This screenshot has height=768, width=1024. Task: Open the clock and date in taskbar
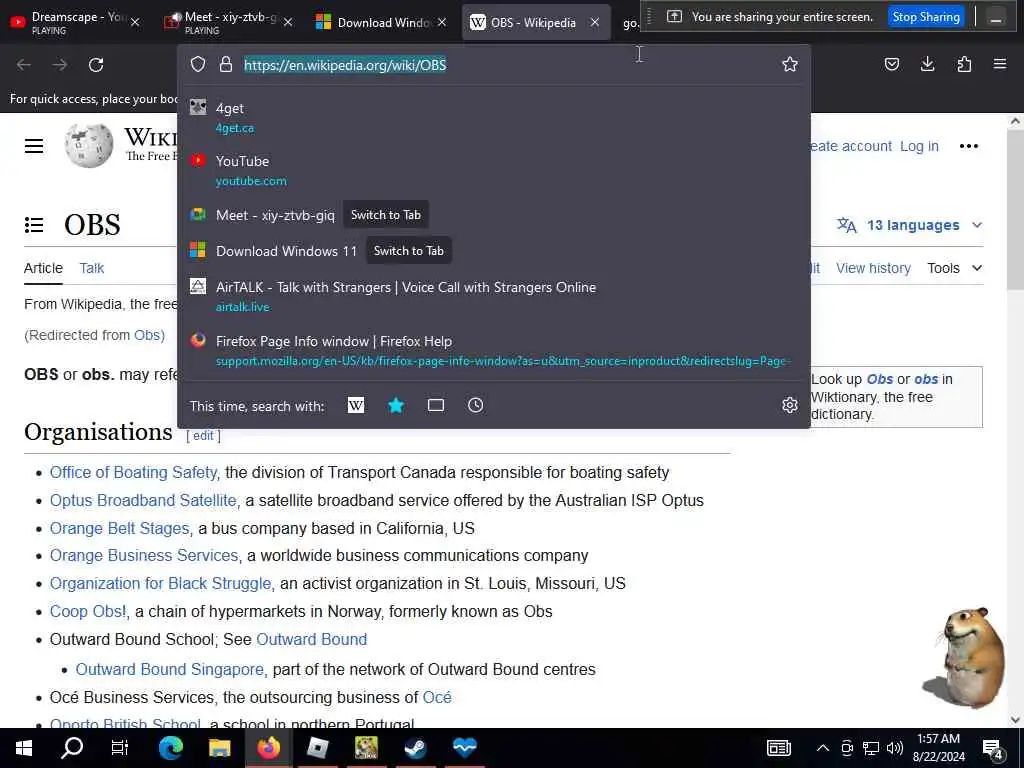pyautogui.click(x=938, y=748)
